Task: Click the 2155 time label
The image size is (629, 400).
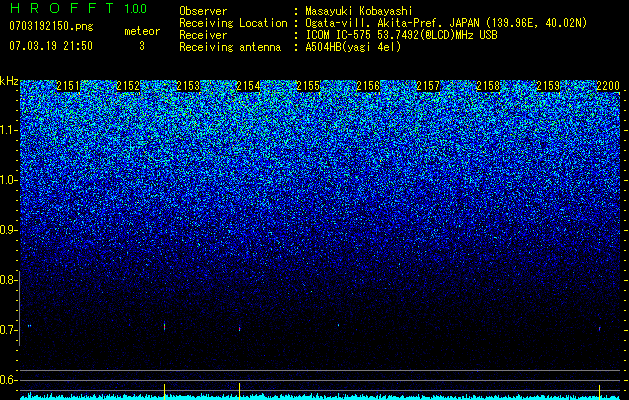Action: [308, 86]
